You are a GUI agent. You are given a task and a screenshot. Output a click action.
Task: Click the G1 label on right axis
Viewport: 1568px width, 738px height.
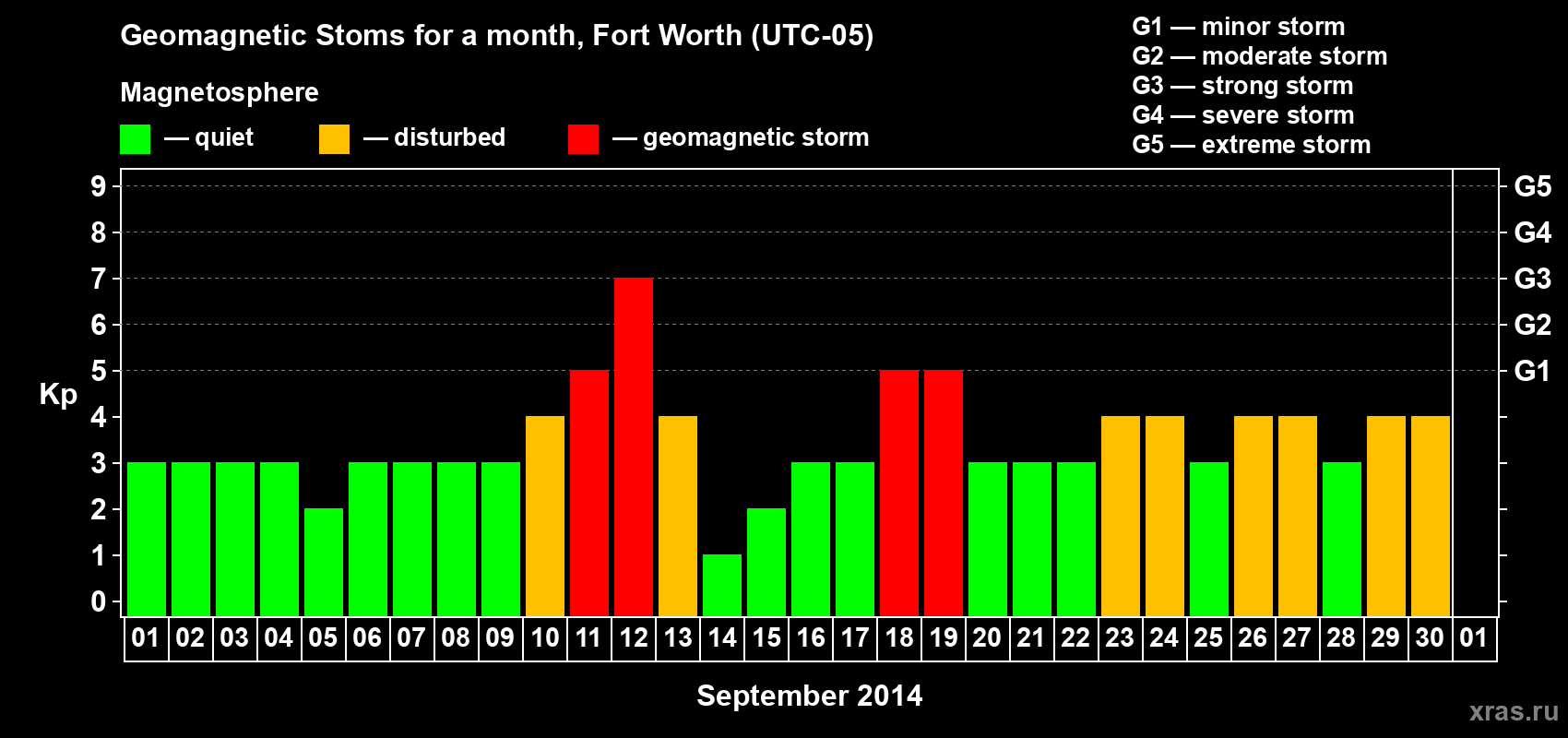(1533, 371)
